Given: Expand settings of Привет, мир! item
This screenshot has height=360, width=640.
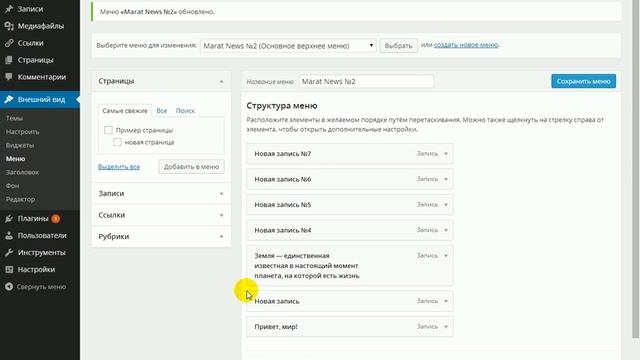Looking at the screenshot, I should 446,327.
